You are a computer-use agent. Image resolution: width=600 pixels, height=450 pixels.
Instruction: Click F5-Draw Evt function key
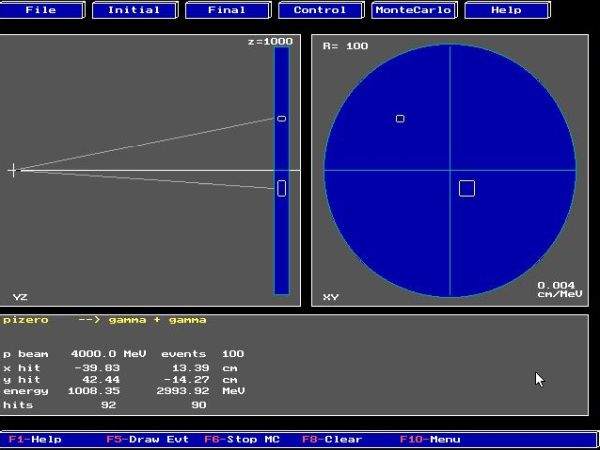point(147,439)
